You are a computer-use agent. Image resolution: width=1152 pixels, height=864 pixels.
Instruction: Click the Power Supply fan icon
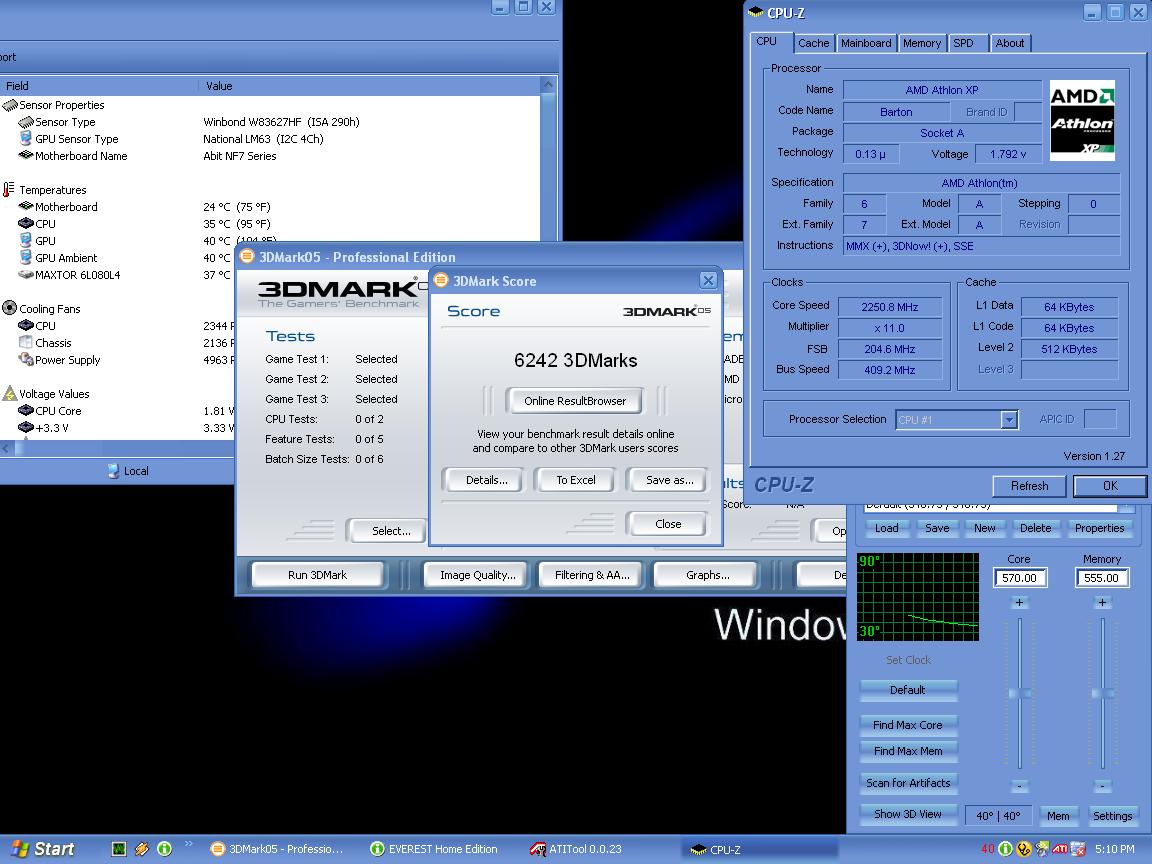[26, 359]
